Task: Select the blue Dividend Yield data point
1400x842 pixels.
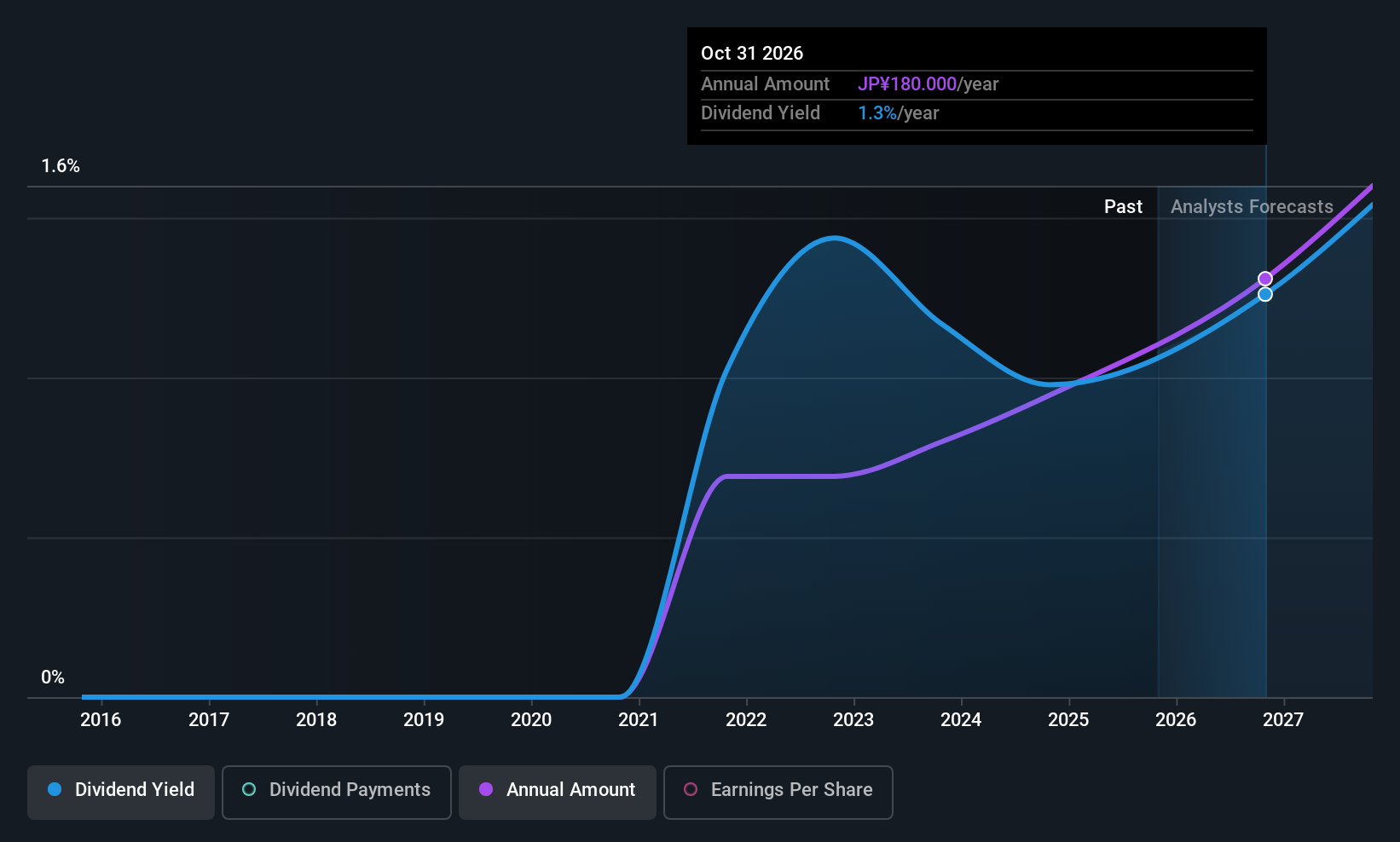Action: tap(1265, 294)
